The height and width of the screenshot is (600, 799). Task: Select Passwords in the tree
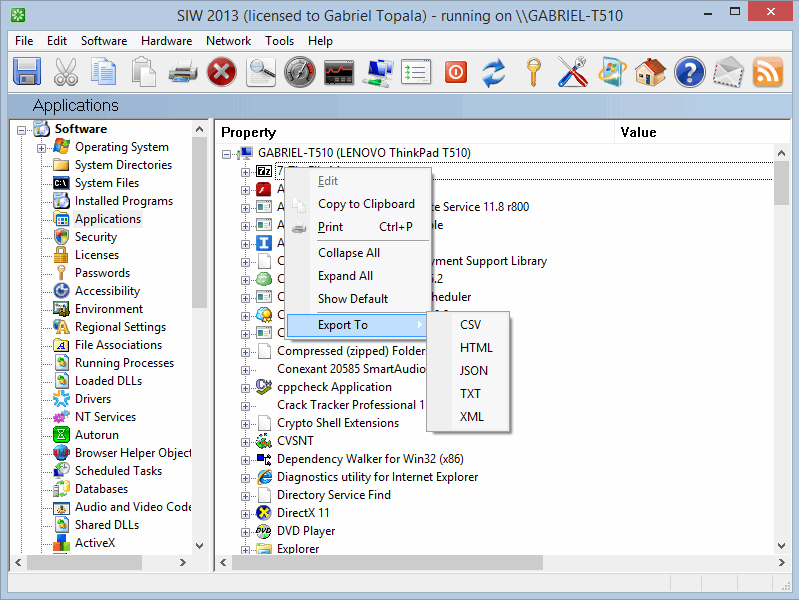tap(102, 273)
